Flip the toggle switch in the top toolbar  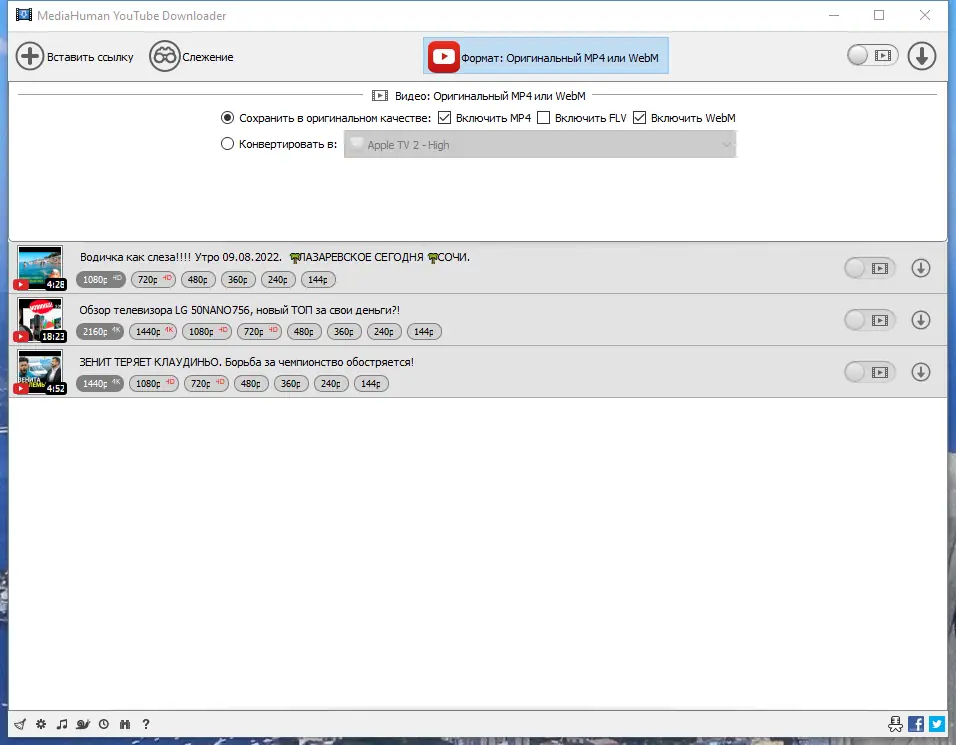871,56
